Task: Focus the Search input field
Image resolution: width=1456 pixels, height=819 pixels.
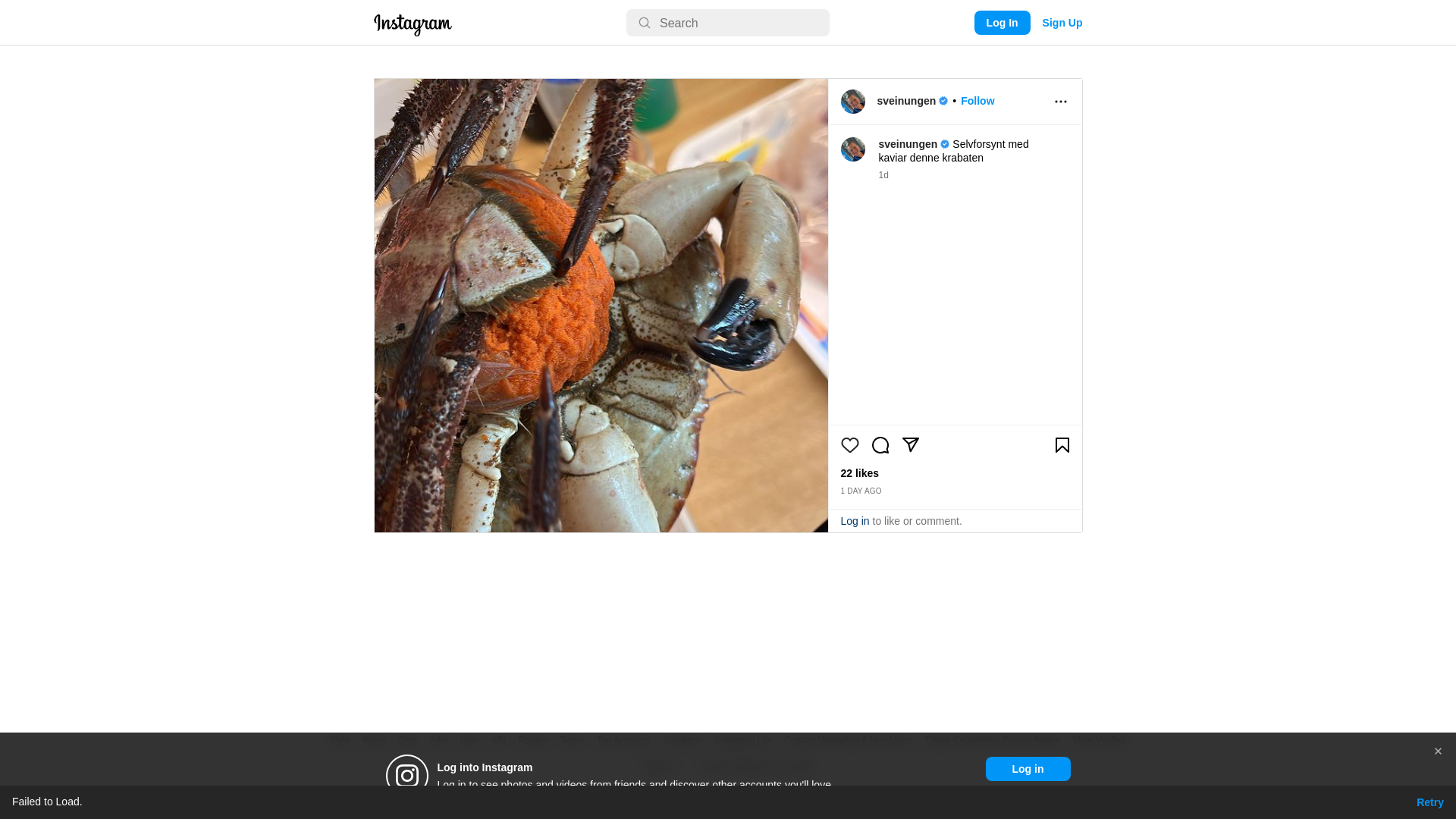Action: (x=727, y=23)
